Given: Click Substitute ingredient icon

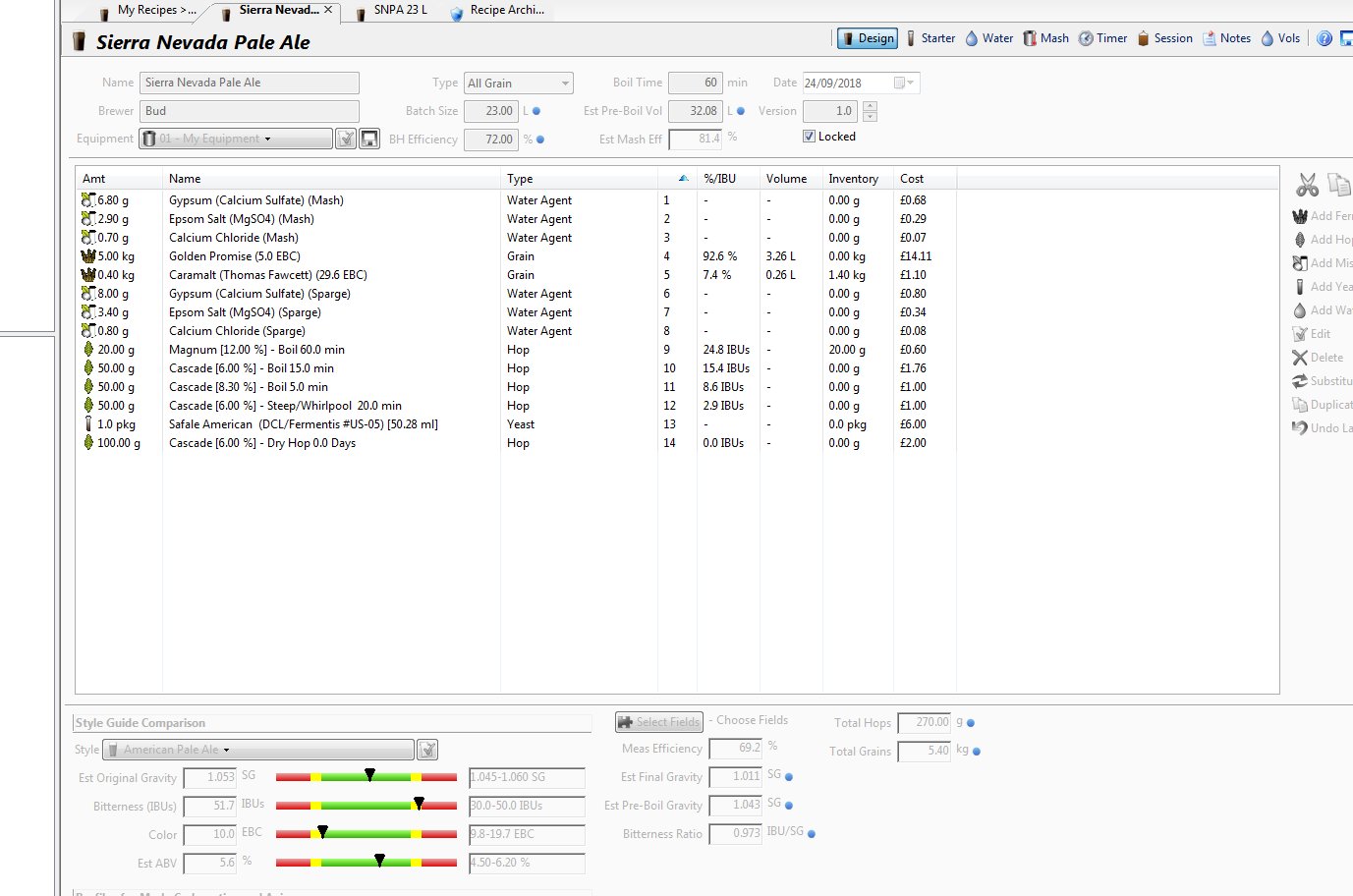Looking at the screenshot, I should 1300,381.
